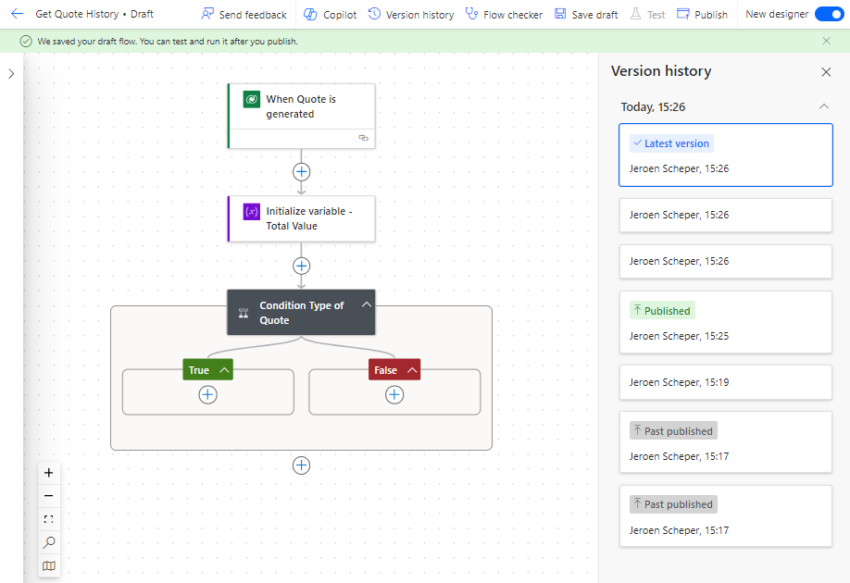Save the draft flow

click(x=586, y=14)
